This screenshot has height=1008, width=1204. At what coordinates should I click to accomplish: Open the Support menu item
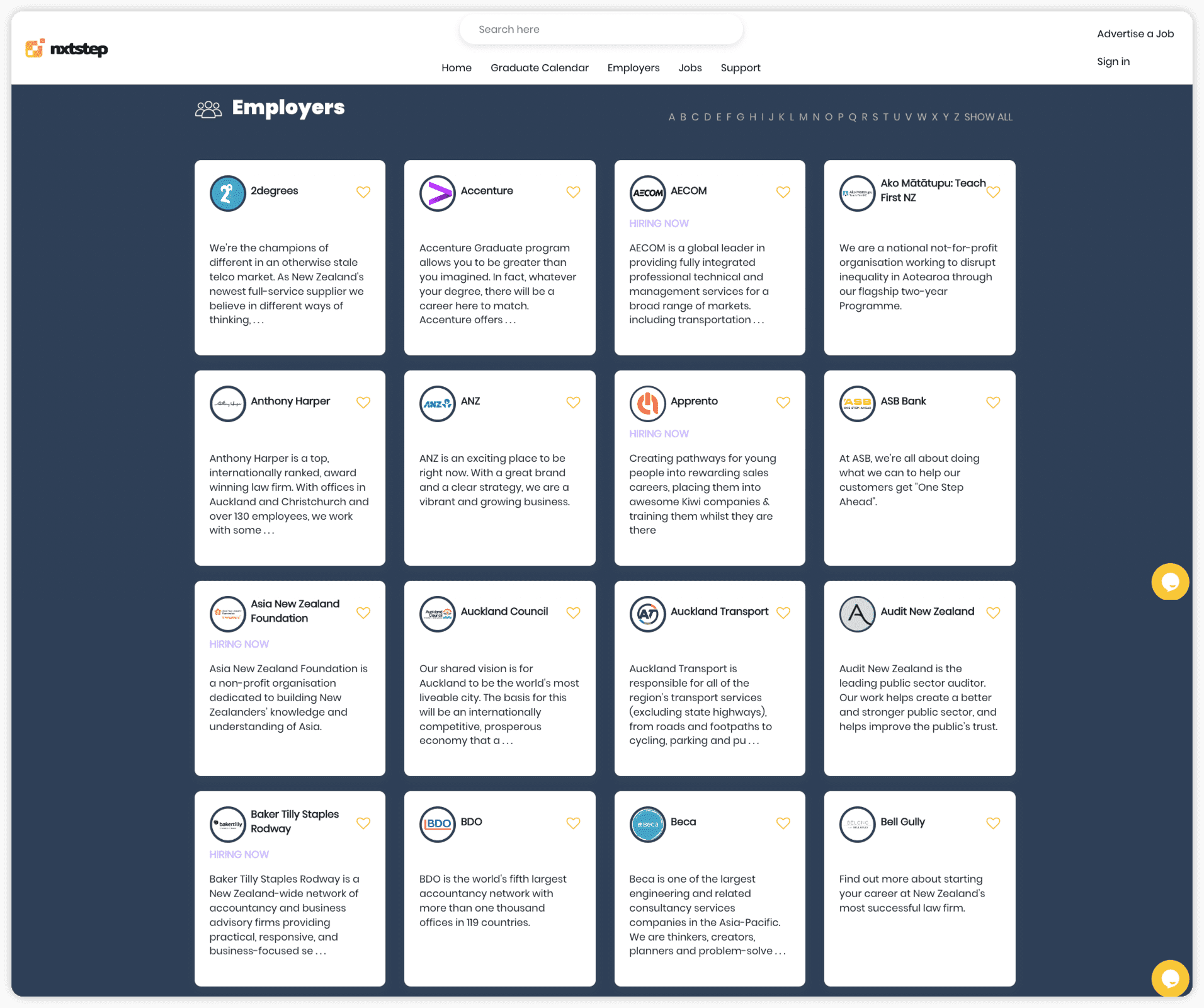coord(741,68)
